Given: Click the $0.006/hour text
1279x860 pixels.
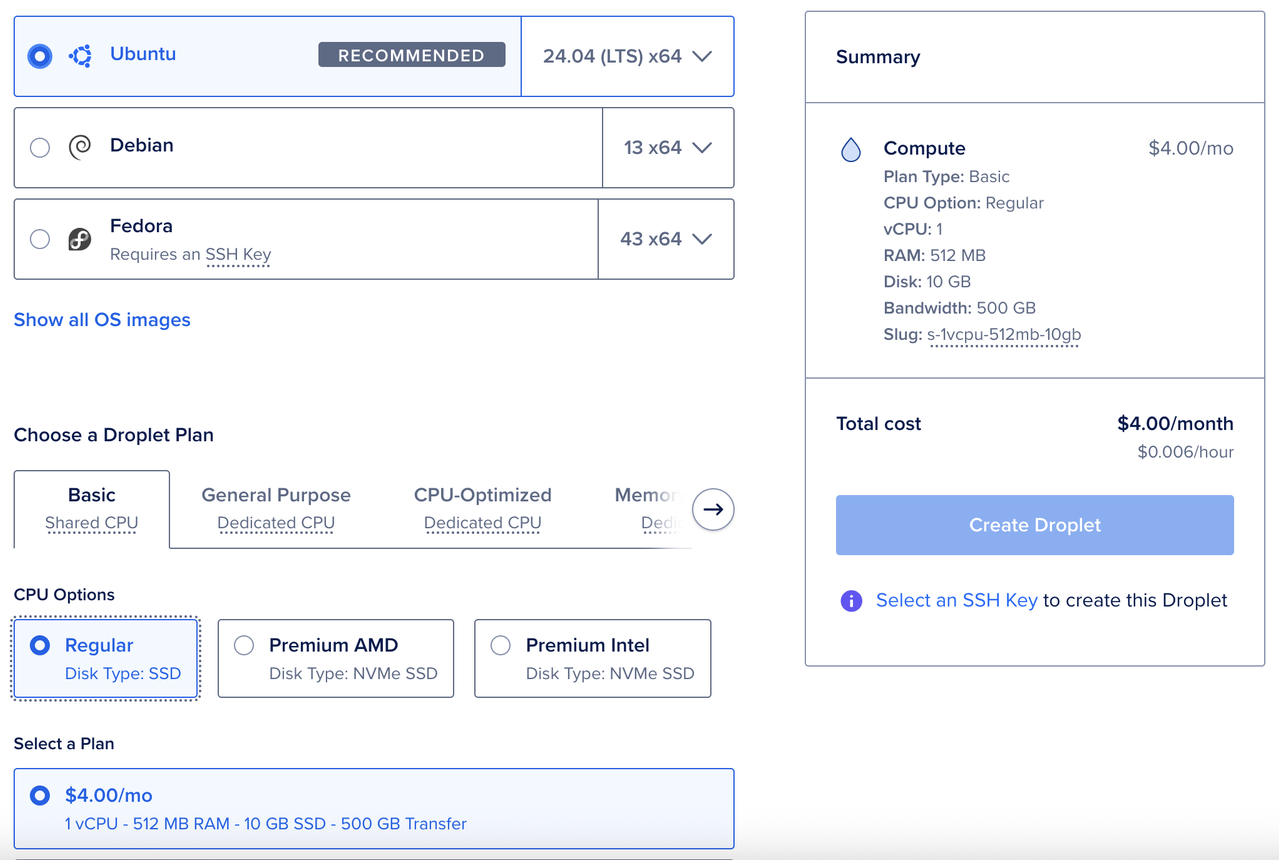Looking at the screenshot, I should (x=1186, y=452).
